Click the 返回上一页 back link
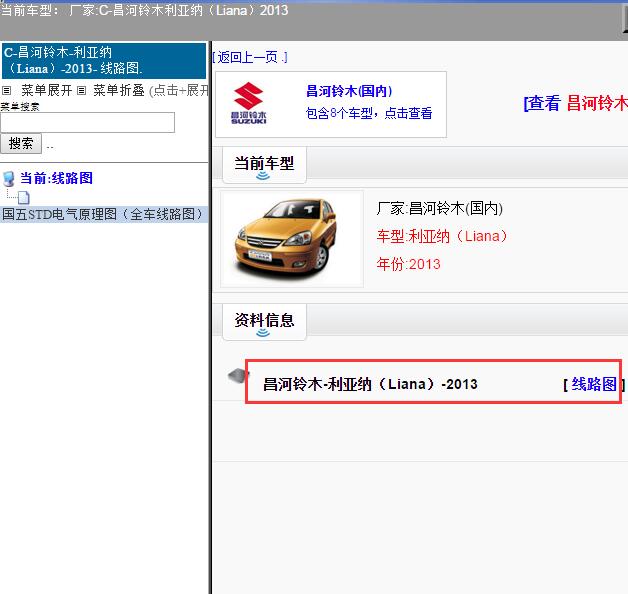628x594 pixels. (250, 57)
